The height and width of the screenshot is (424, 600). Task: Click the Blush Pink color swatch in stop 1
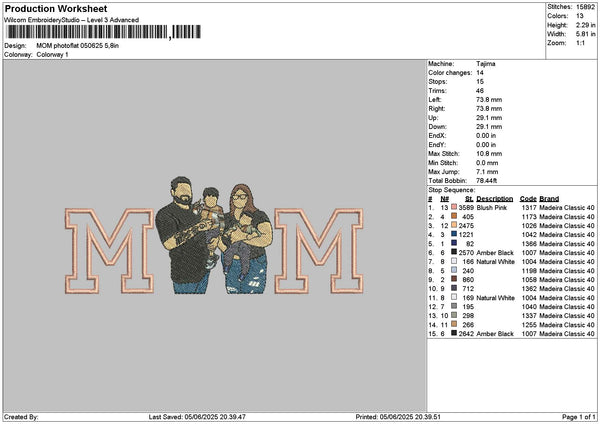[454, 207]
